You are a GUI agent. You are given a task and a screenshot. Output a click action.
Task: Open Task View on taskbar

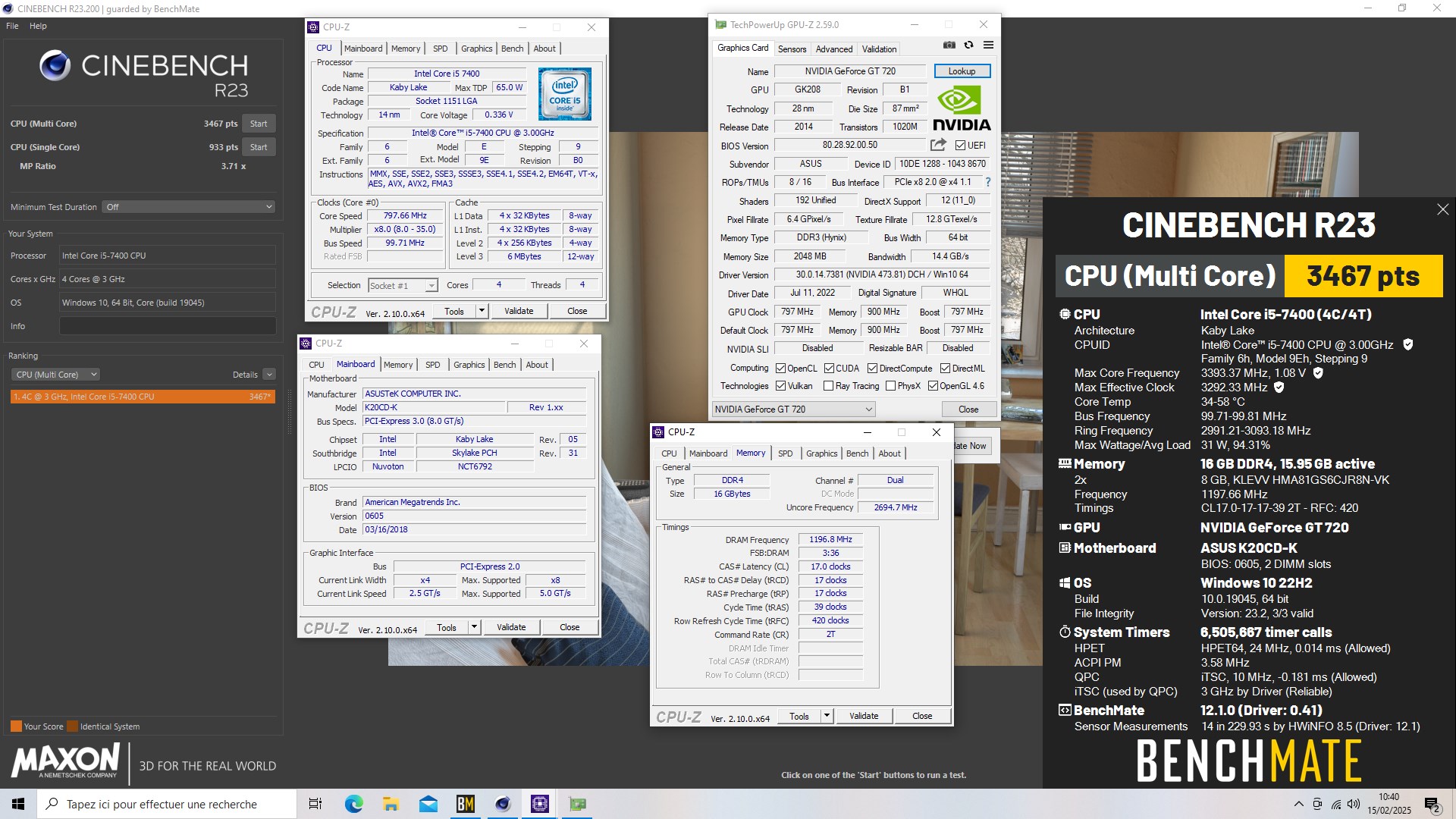click(315, 804)
